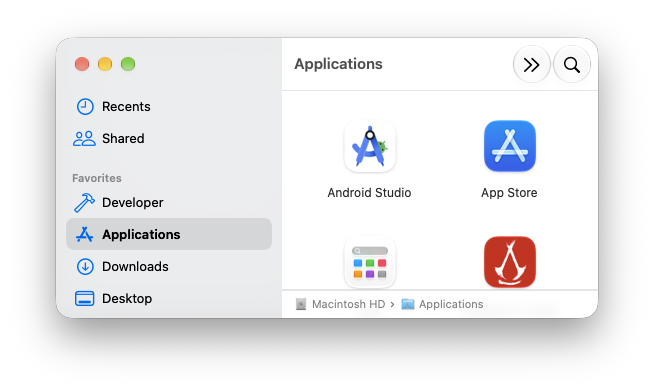Select Applications in the sidebar

pos(169,234)
